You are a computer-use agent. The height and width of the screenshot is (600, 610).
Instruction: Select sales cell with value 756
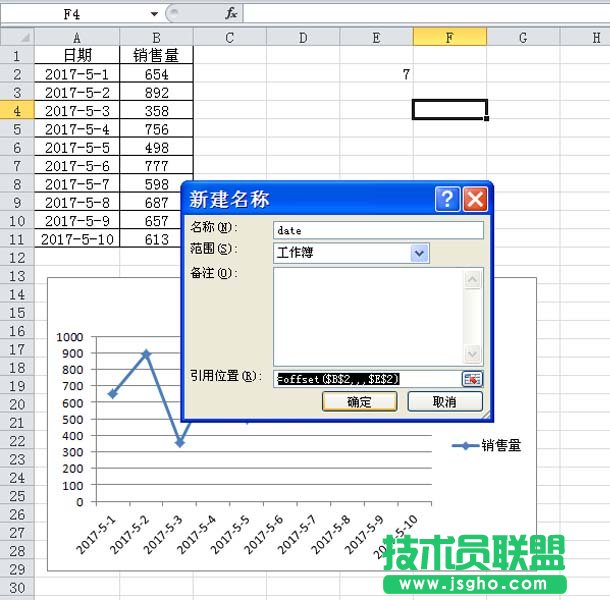coord(156,129)
